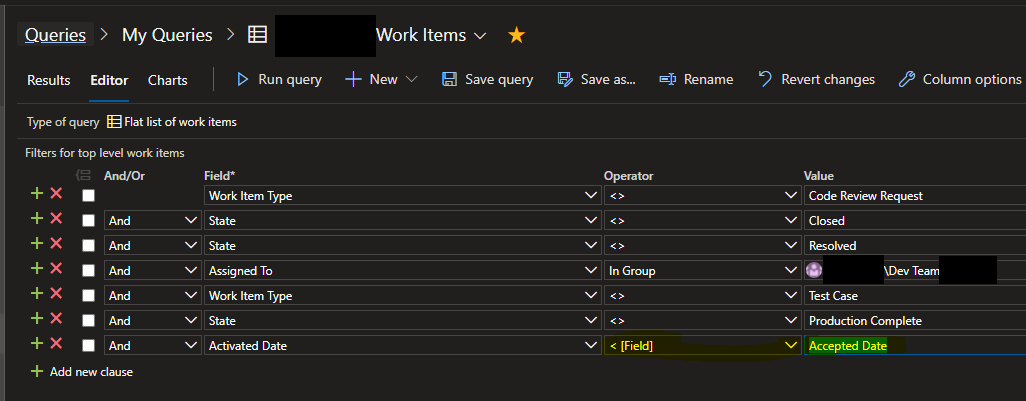Click the group clauses icon in header

[x=84, y=176]
